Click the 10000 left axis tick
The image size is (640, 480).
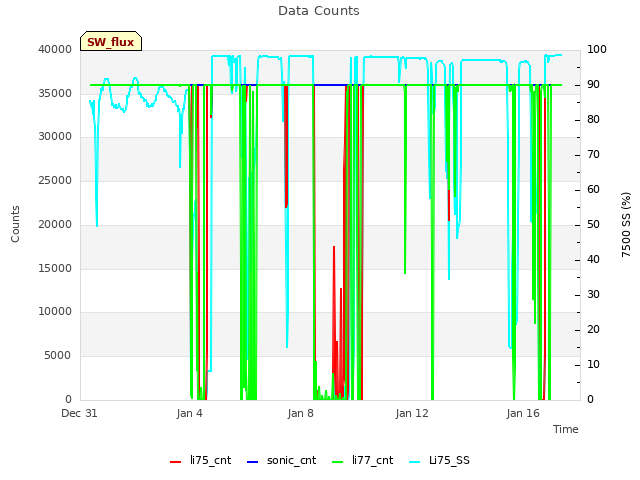55,312
